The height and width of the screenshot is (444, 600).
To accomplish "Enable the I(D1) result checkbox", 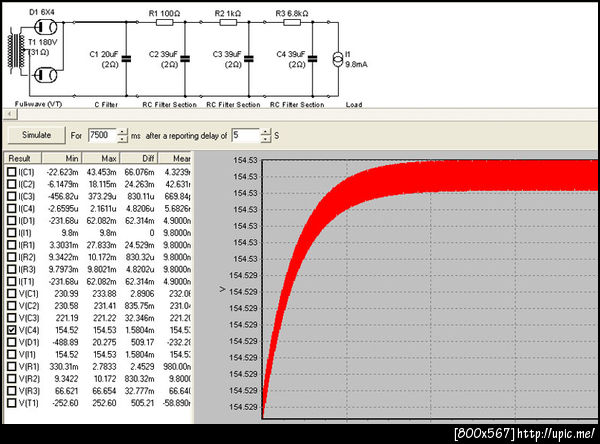I will [x=12, y=221].
